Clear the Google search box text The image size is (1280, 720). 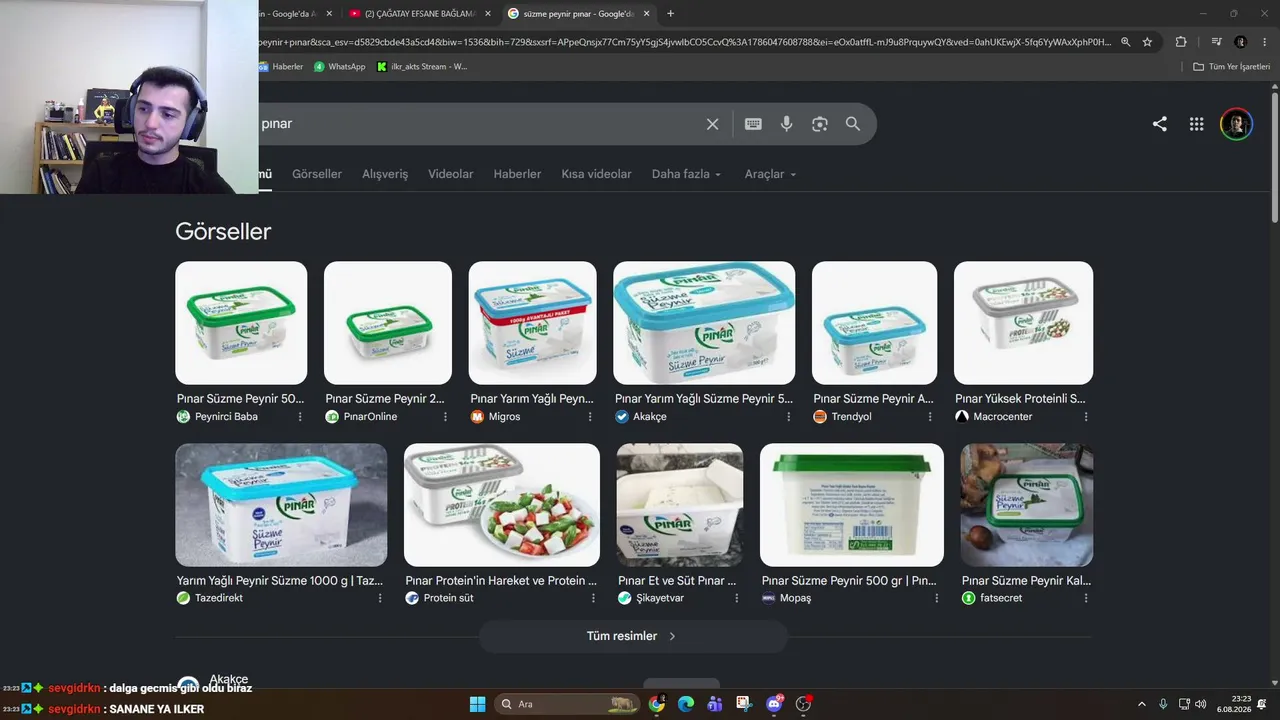[712, 124]
